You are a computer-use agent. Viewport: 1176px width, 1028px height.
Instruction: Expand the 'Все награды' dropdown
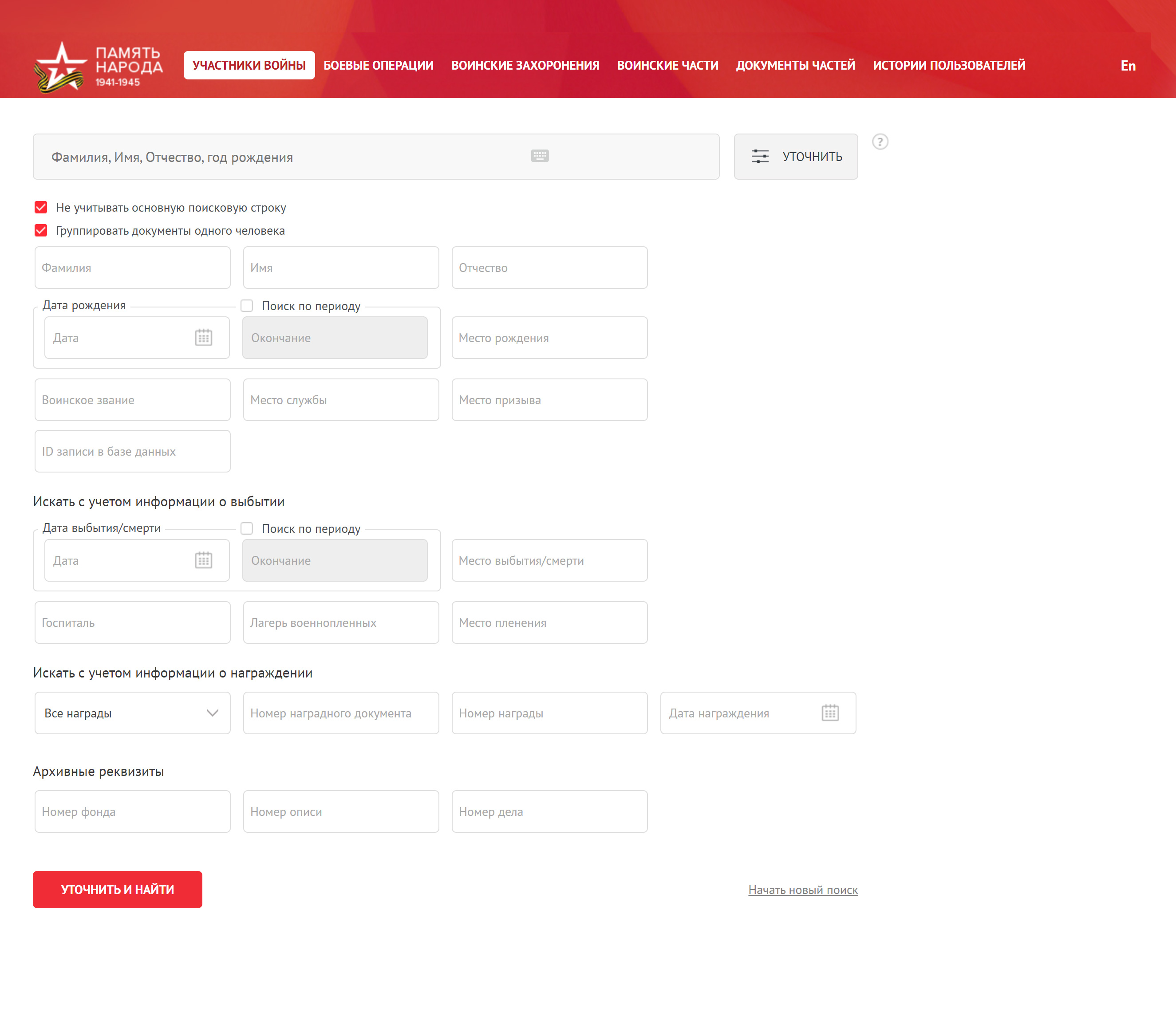133,713
